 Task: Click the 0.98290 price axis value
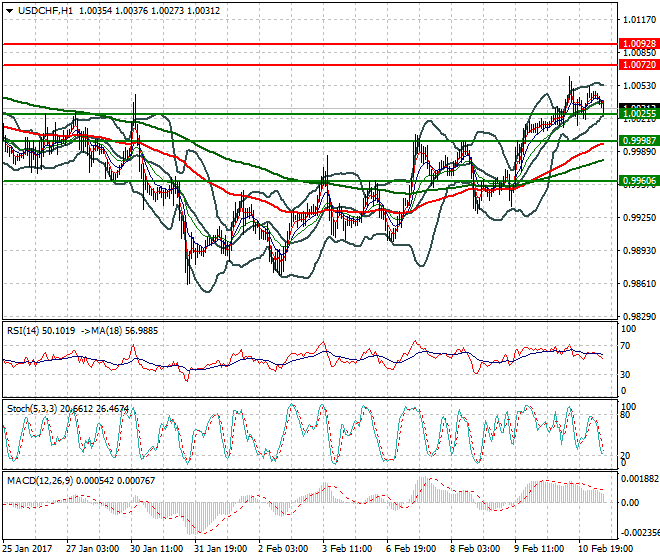click(639, 317)
